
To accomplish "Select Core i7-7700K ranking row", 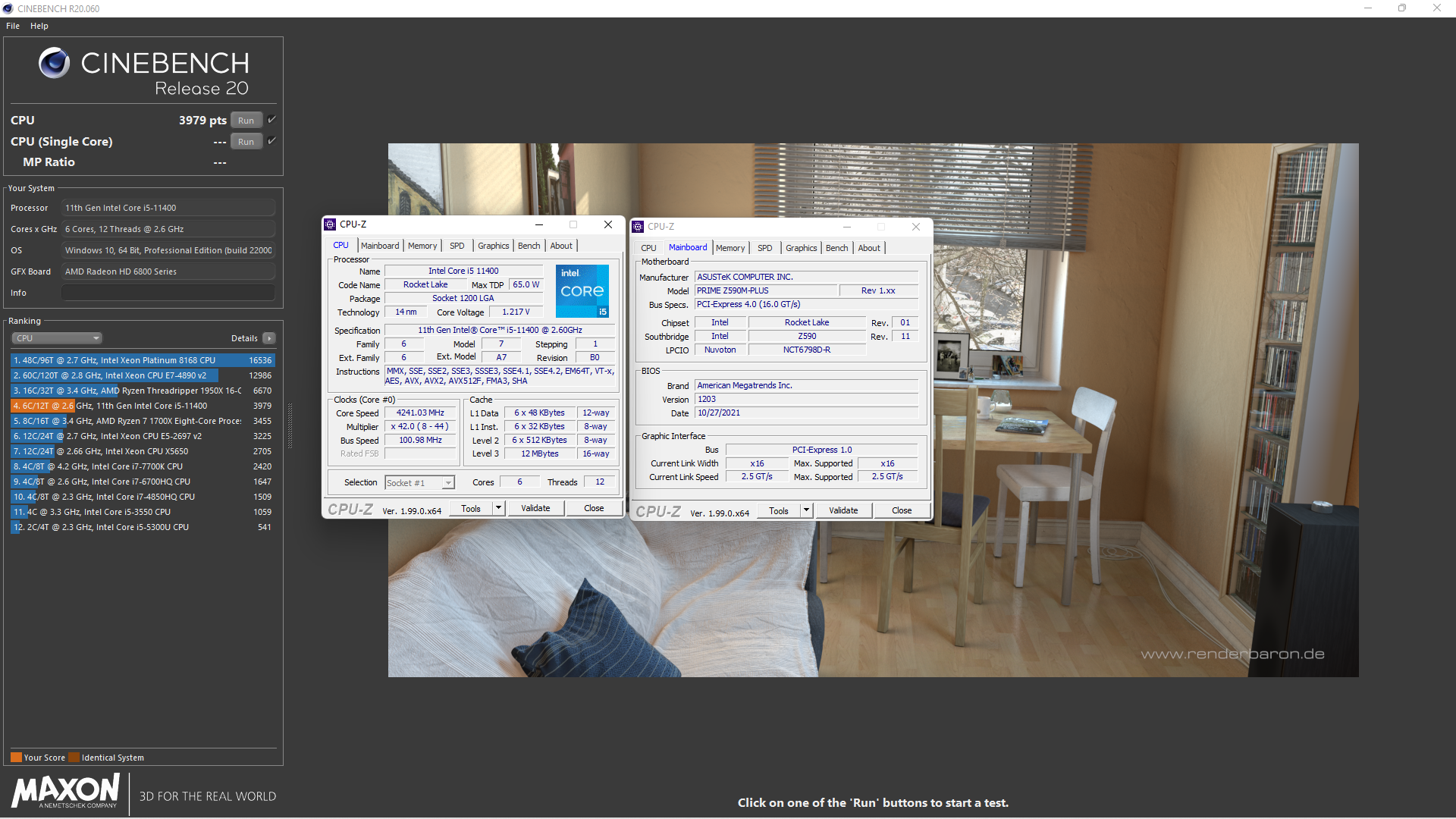I will [x=143, y=466].
